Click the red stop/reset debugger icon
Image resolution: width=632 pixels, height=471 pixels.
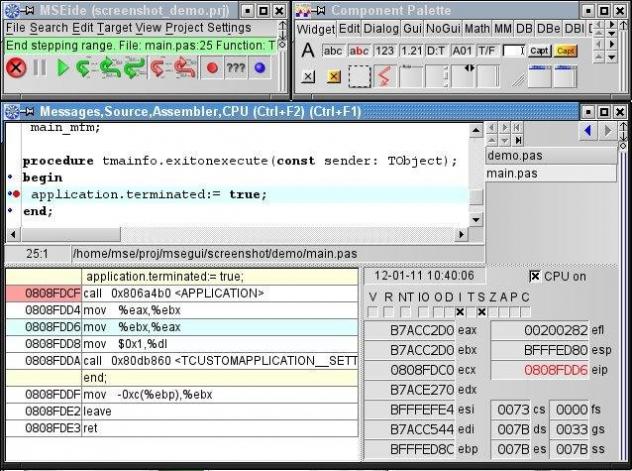point(16,68)
